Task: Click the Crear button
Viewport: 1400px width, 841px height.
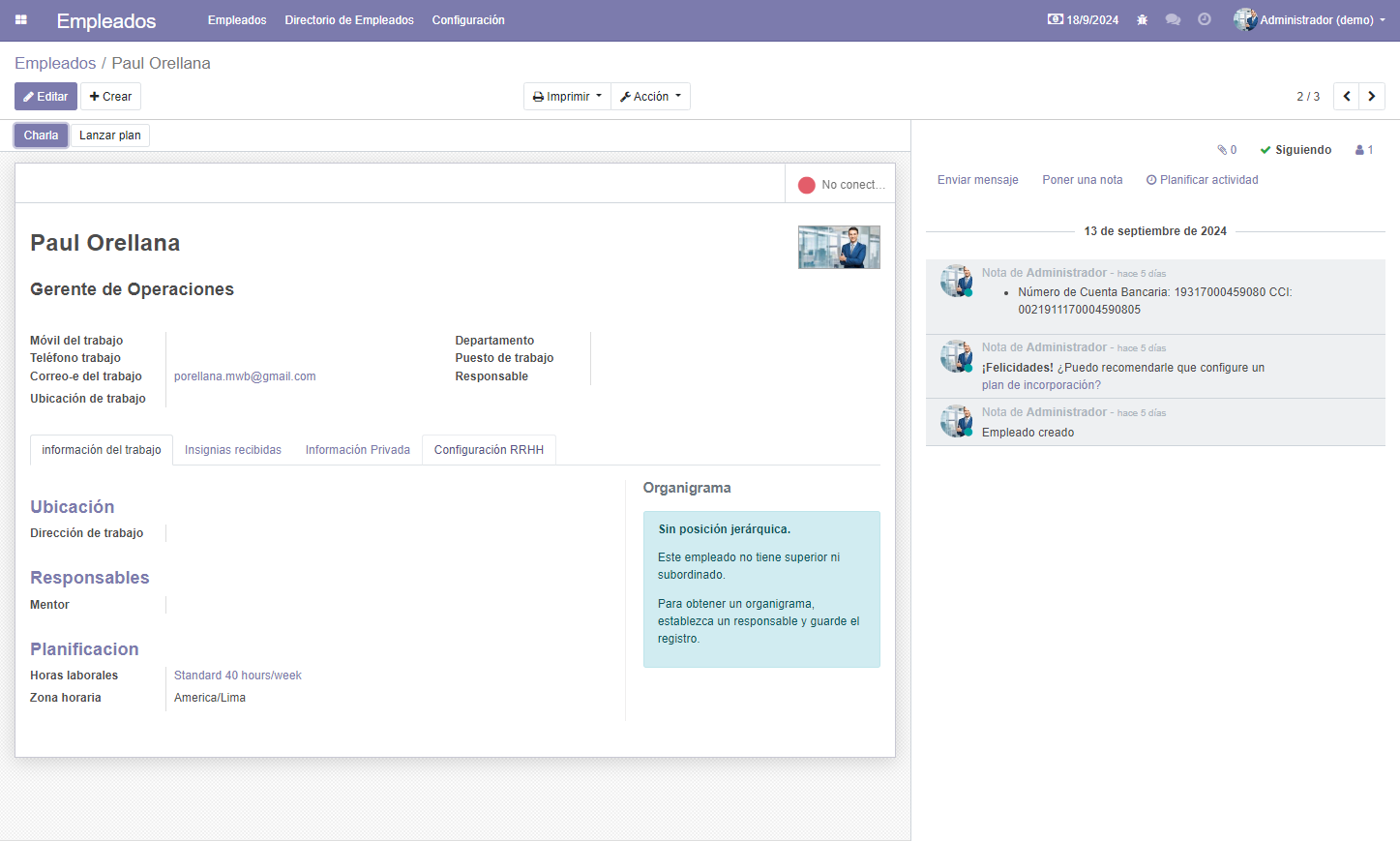Action: coord(110,97)
